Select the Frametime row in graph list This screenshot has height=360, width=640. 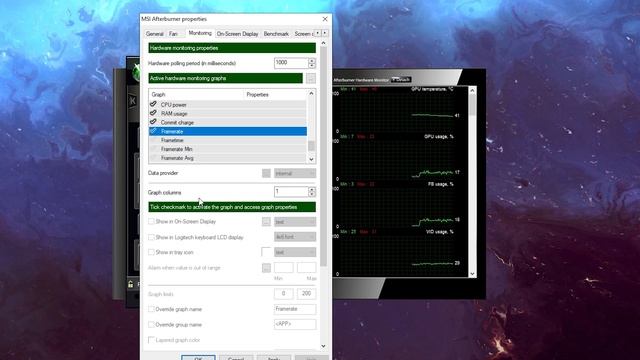click(x=228, y=140)
